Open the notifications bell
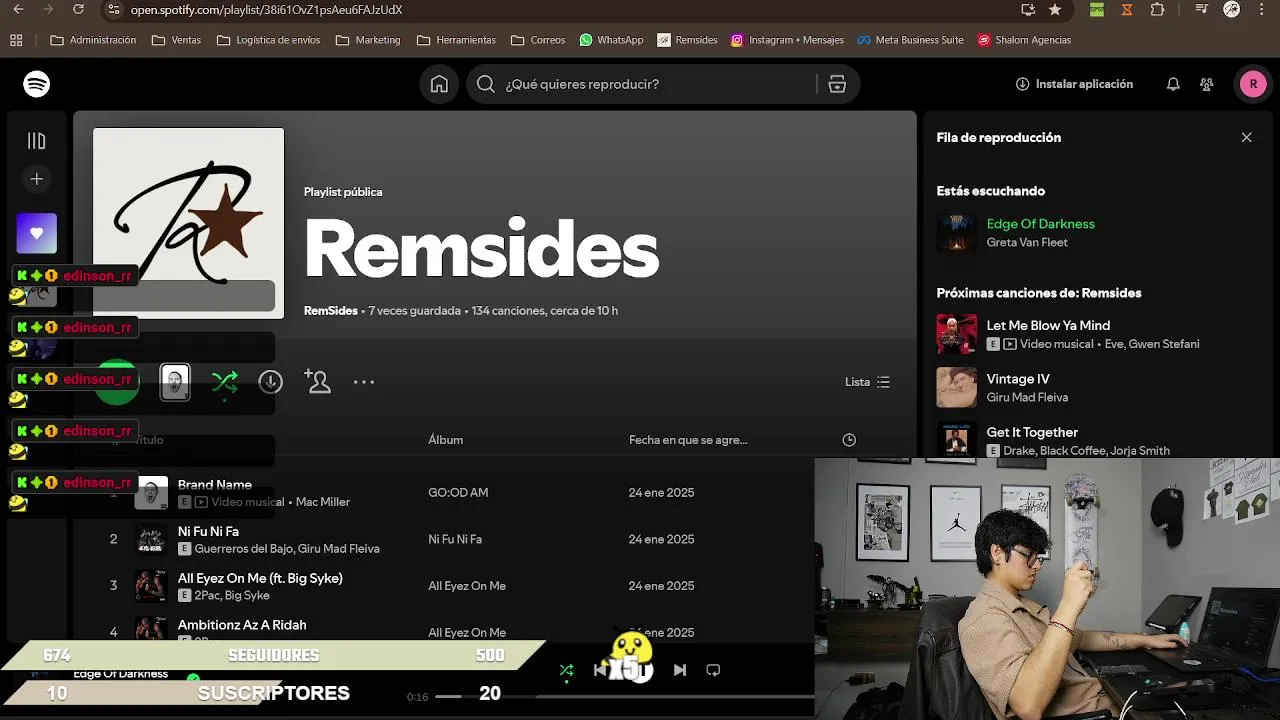 (x=1173, y=84)
